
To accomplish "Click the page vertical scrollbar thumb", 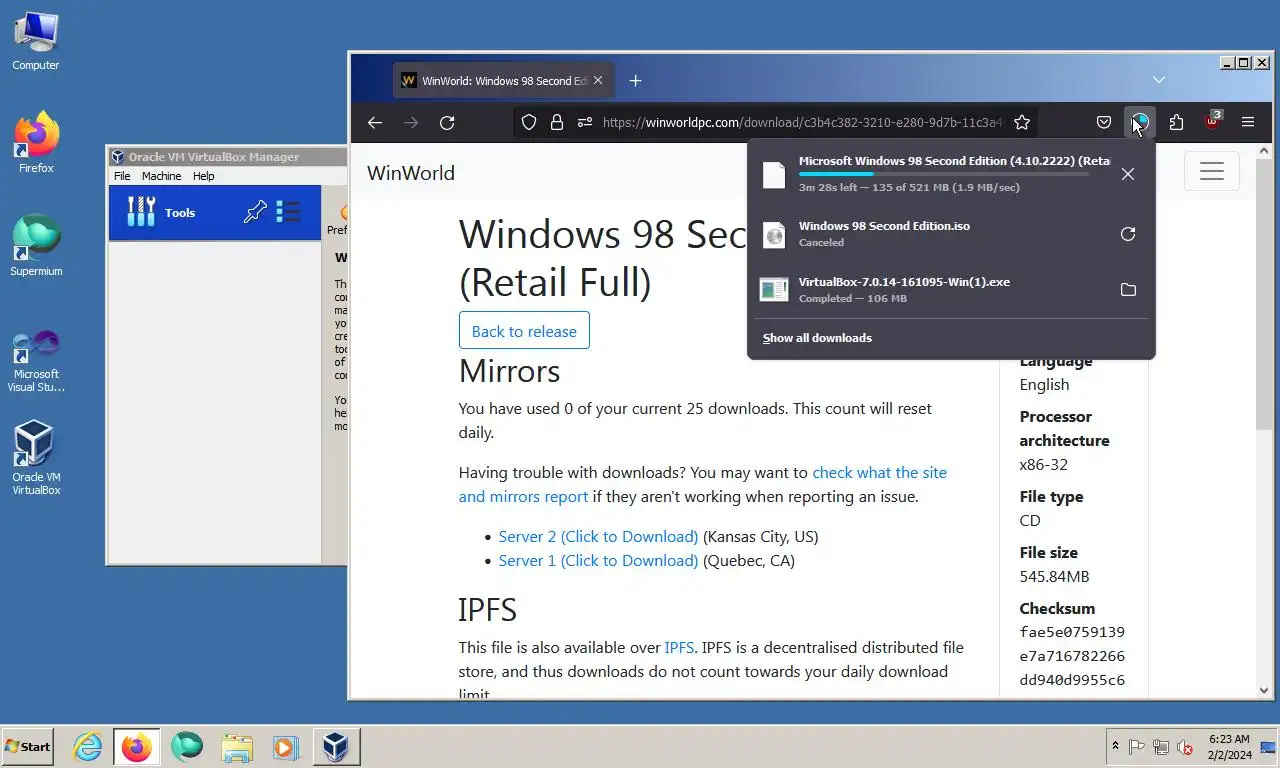I will tap(1263, 297).
